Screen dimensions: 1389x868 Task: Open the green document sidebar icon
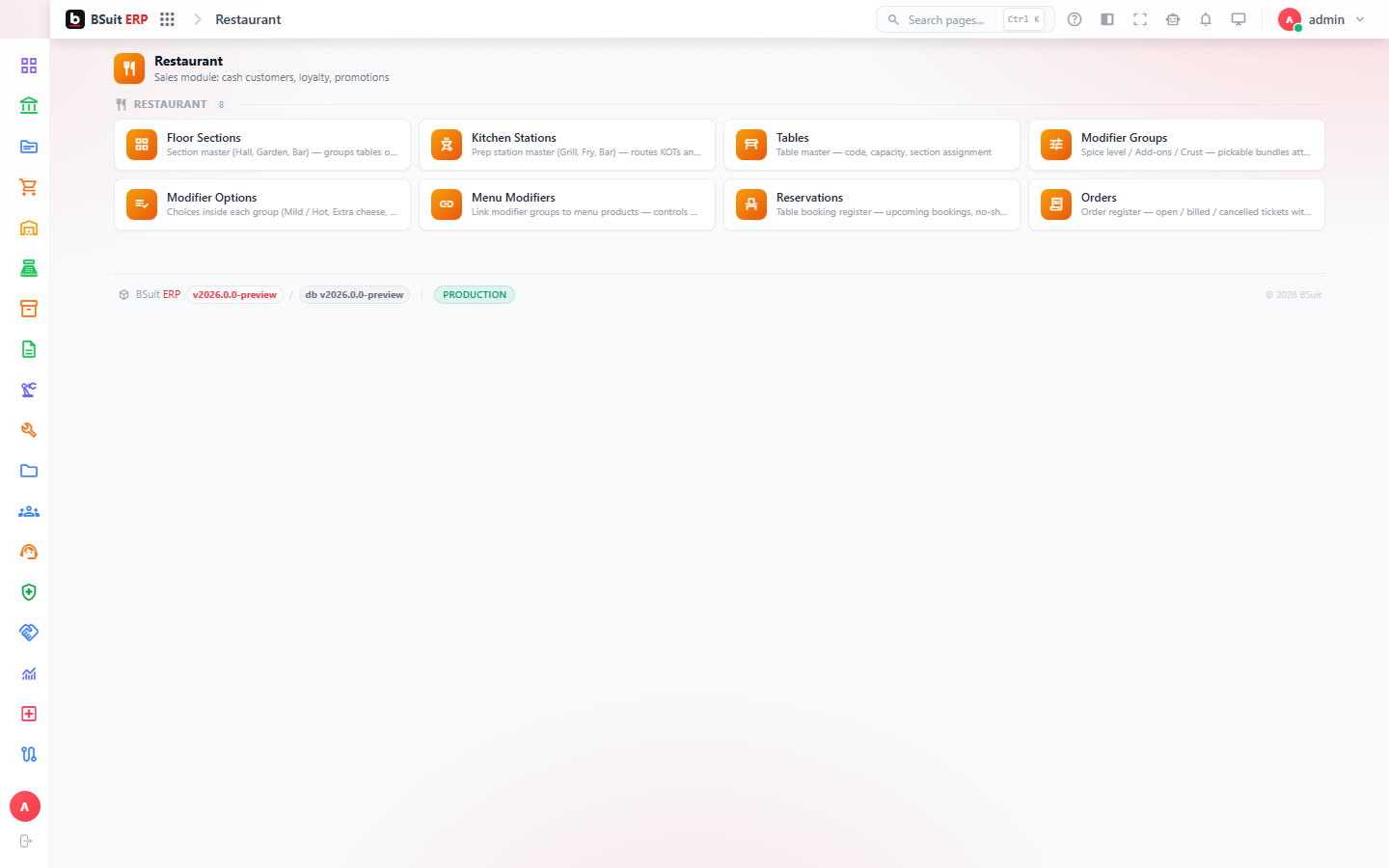29,349
